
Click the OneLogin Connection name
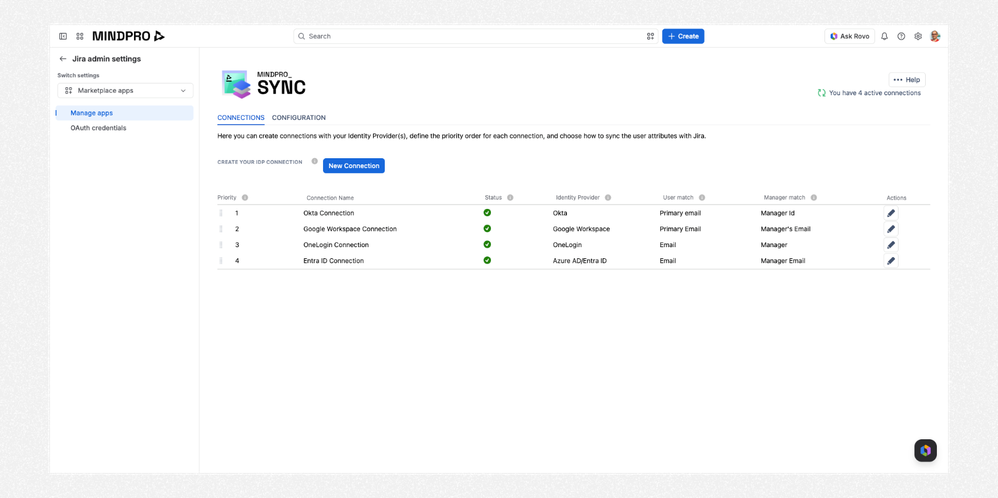pos(336,245)
